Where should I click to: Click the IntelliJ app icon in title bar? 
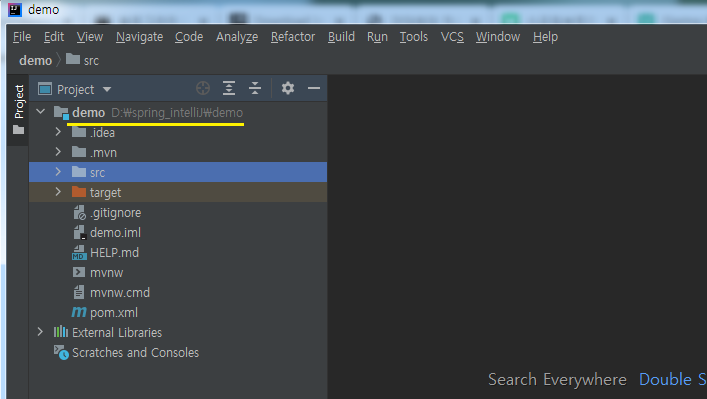(x=15, y=9)
